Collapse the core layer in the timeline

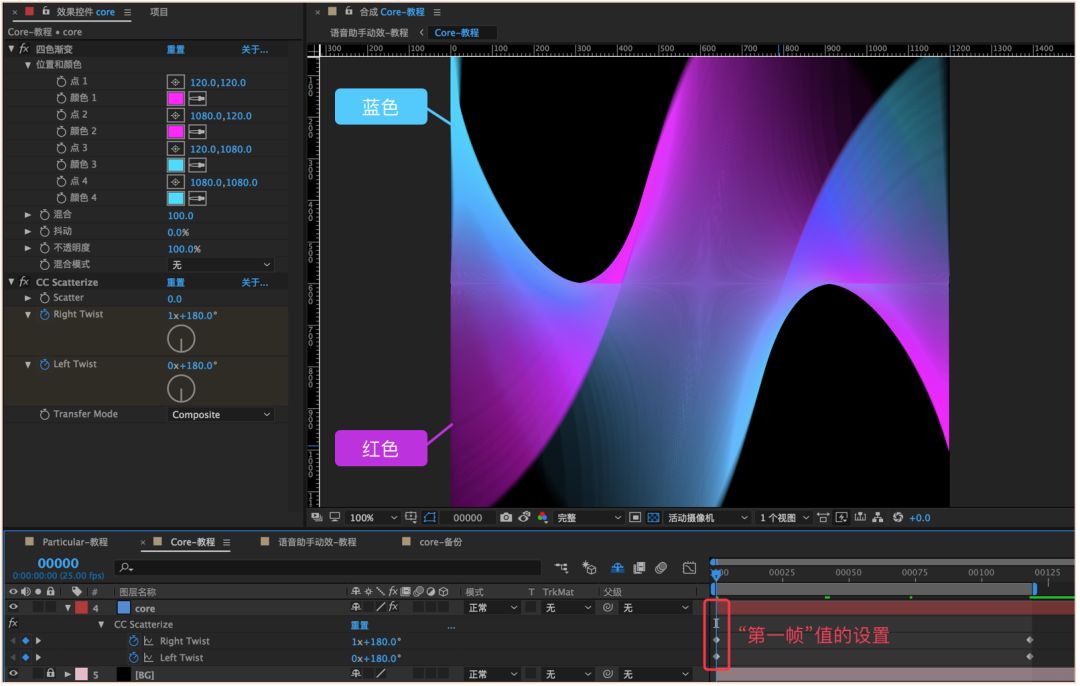click(x=68, y=607)
